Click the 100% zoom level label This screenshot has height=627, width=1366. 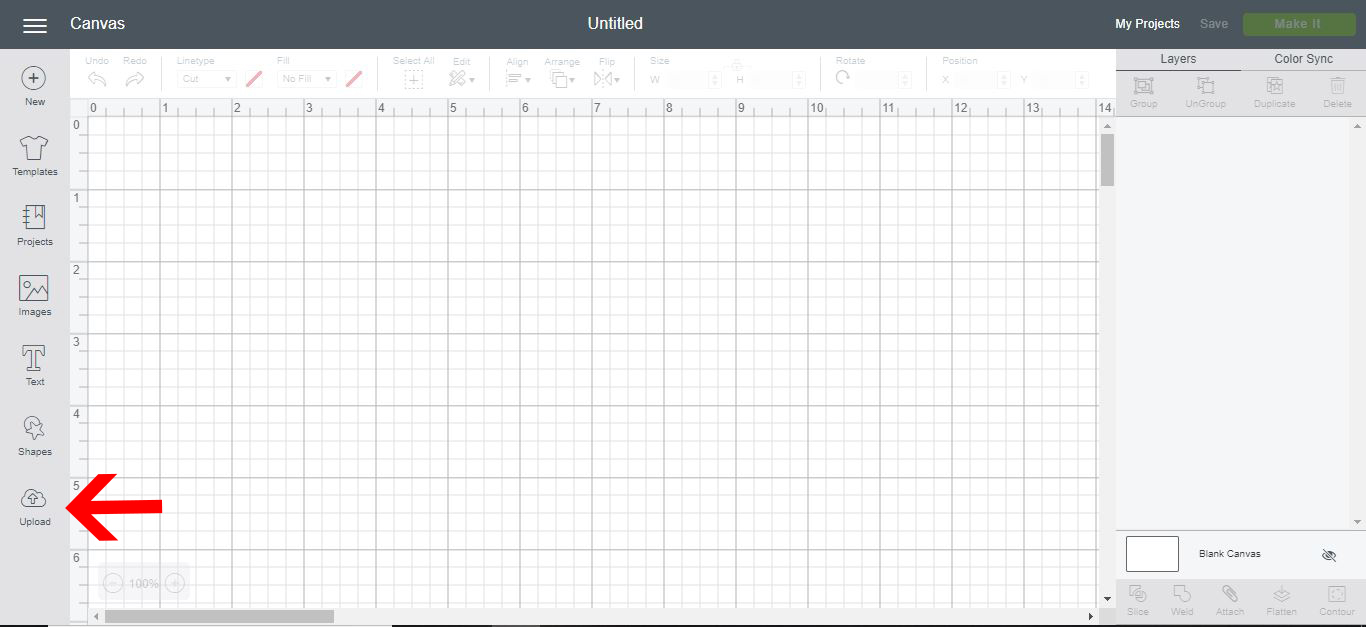pyautogui.click(x=144, y=583)
